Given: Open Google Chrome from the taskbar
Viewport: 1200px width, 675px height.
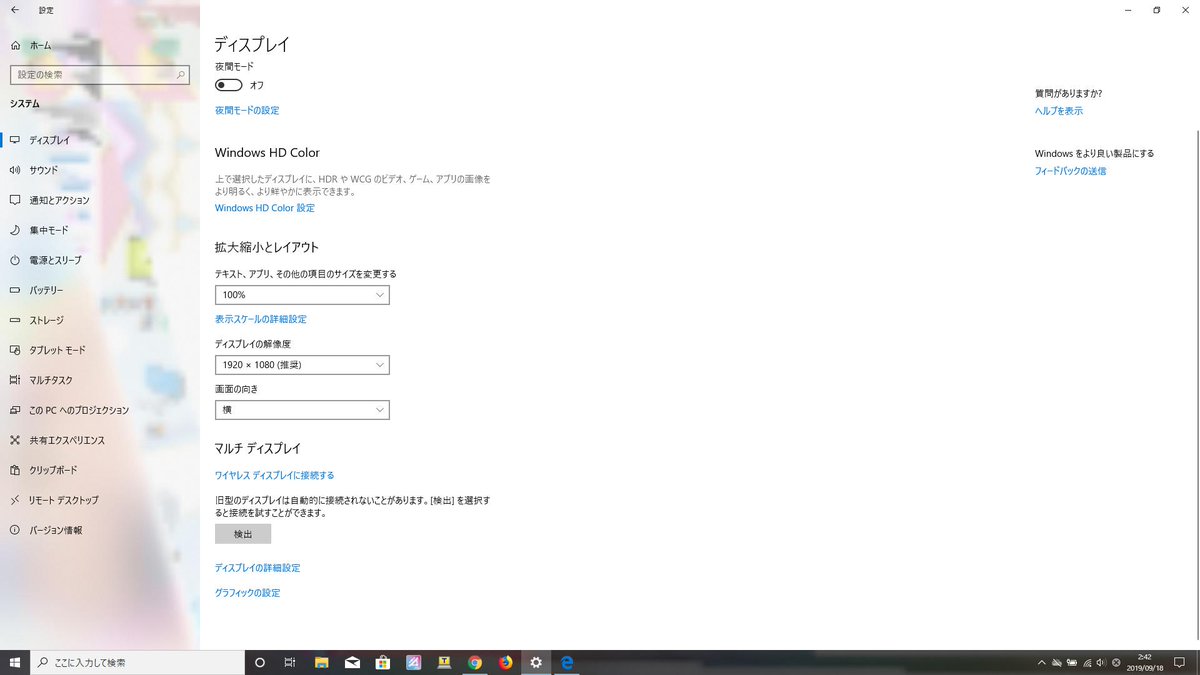Looking at the screenshot, I should [475, 662].
